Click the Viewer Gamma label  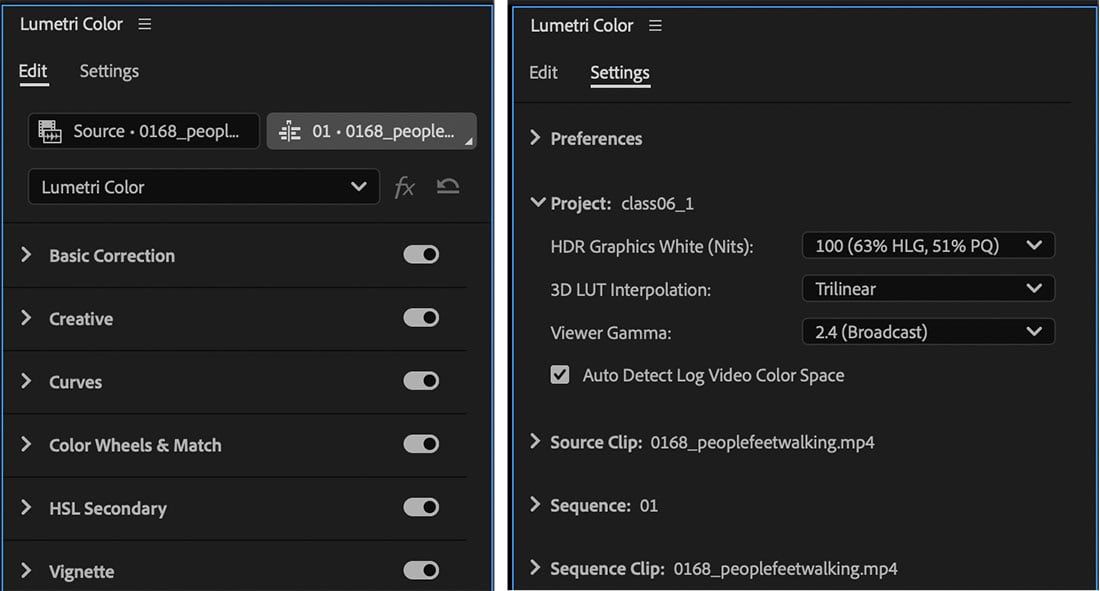(610, 333)
